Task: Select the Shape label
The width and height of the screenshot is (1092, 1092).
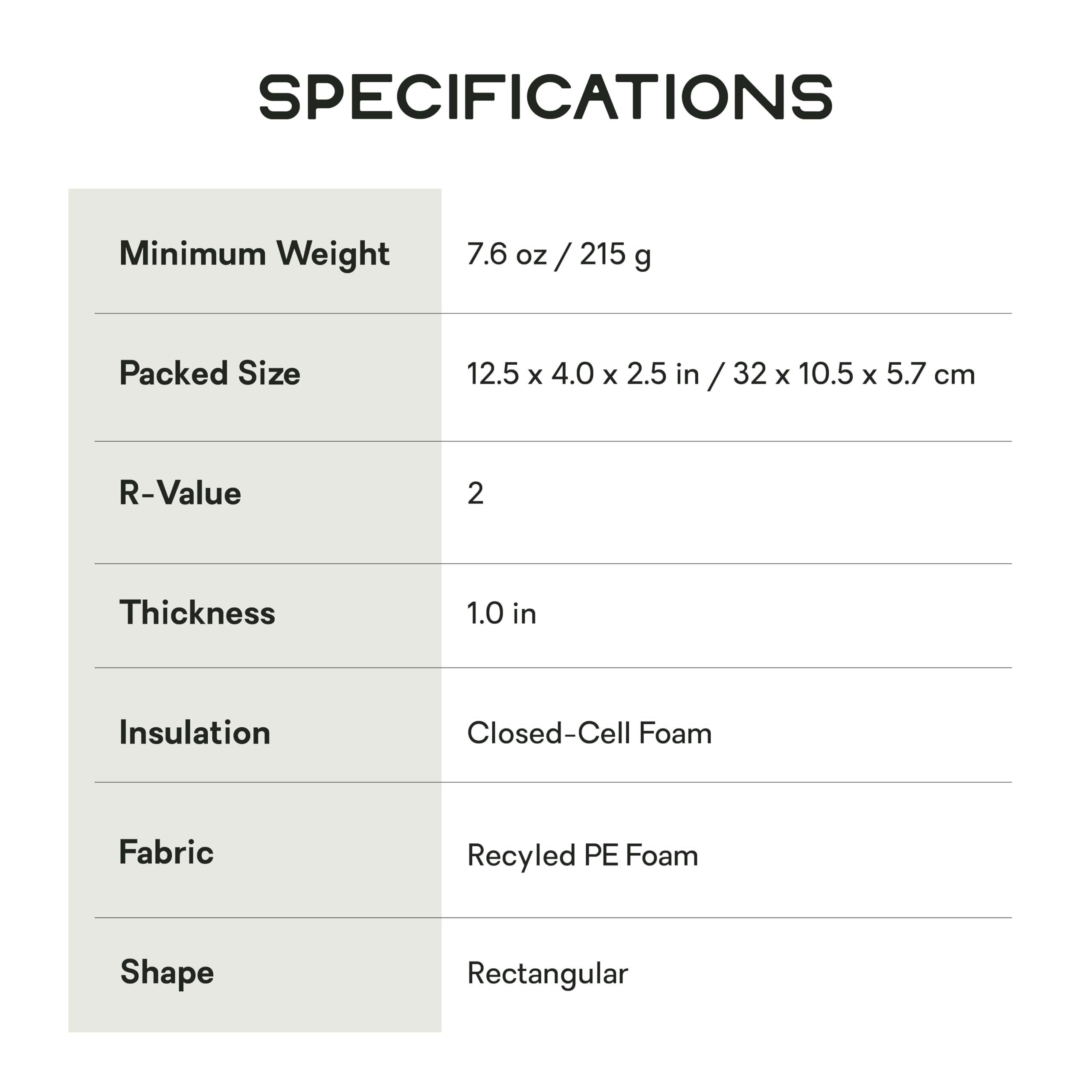Action: coord(167,973)
